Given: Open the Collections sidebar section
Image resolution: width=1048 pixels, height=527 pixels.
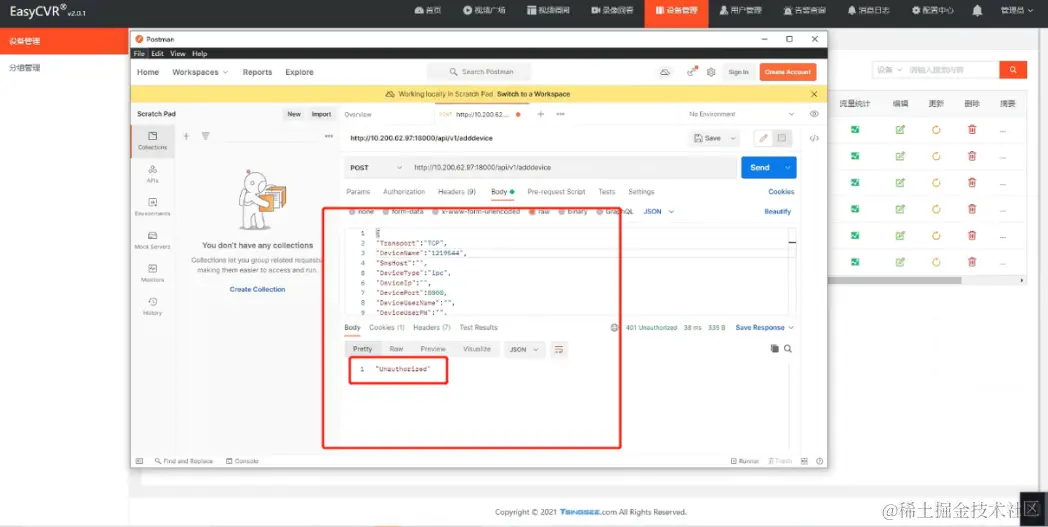Looking at the screenshot, I should click(x=152, y=140).
